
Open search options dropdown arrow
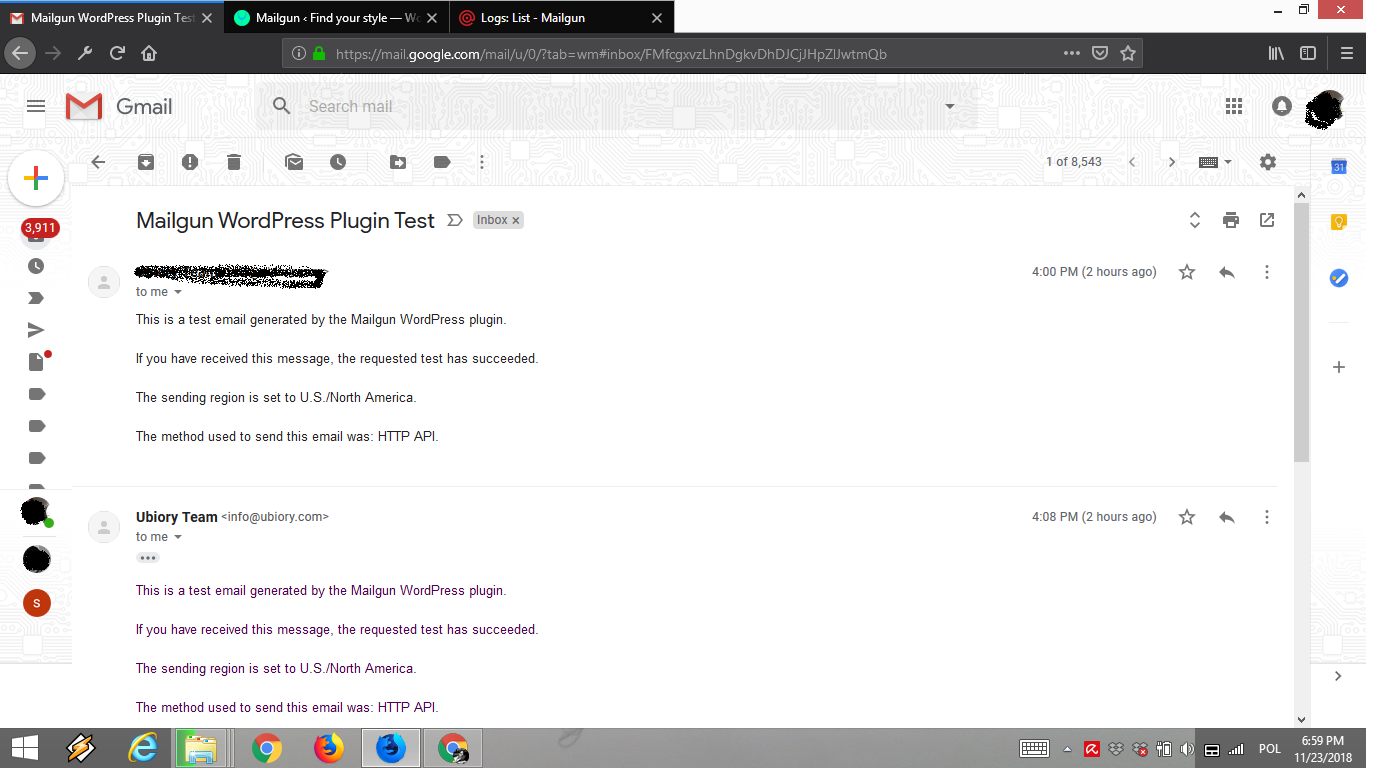click(950, 106)
